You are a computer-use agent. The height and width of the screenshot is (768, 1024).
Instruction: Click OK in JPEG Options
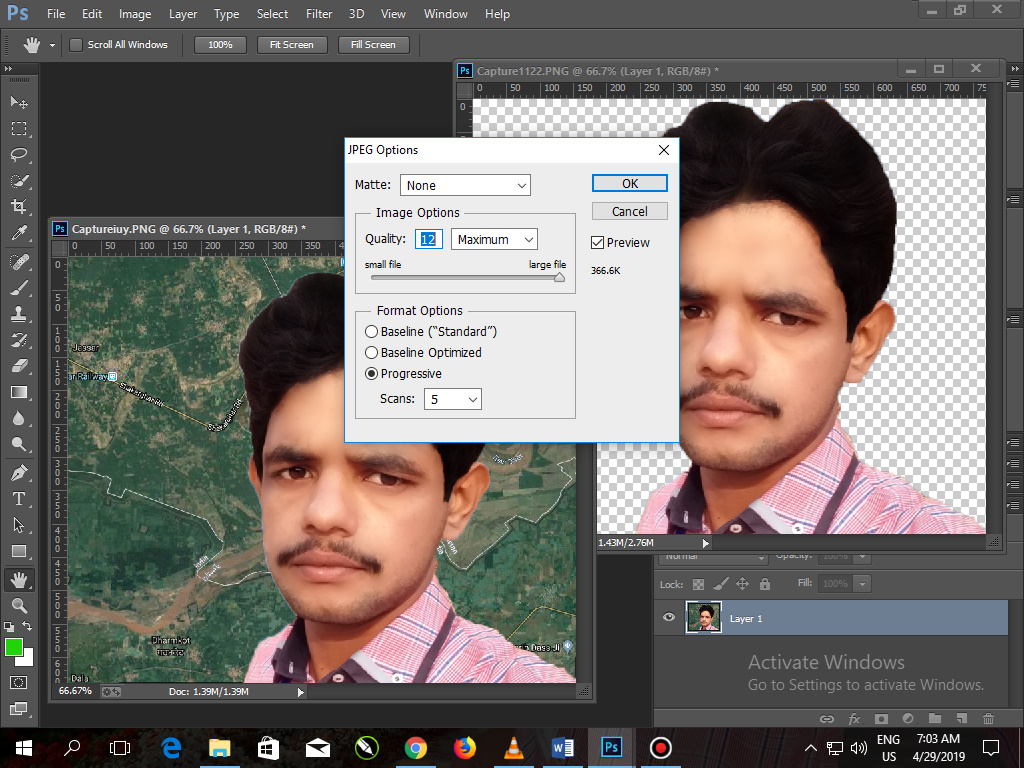coord(630,183)
